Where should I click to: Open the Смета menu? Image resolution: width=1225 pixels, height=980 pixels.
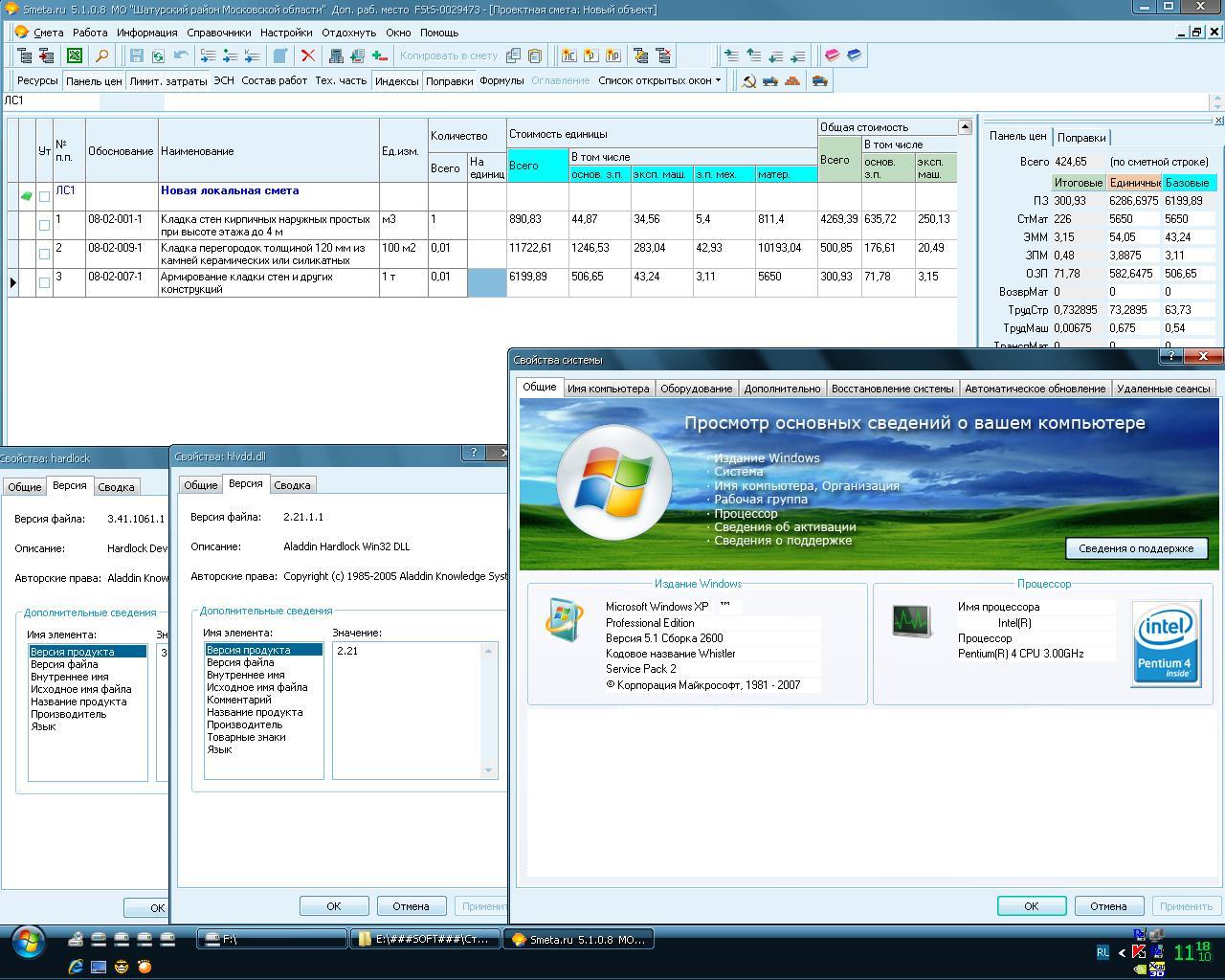49,33
